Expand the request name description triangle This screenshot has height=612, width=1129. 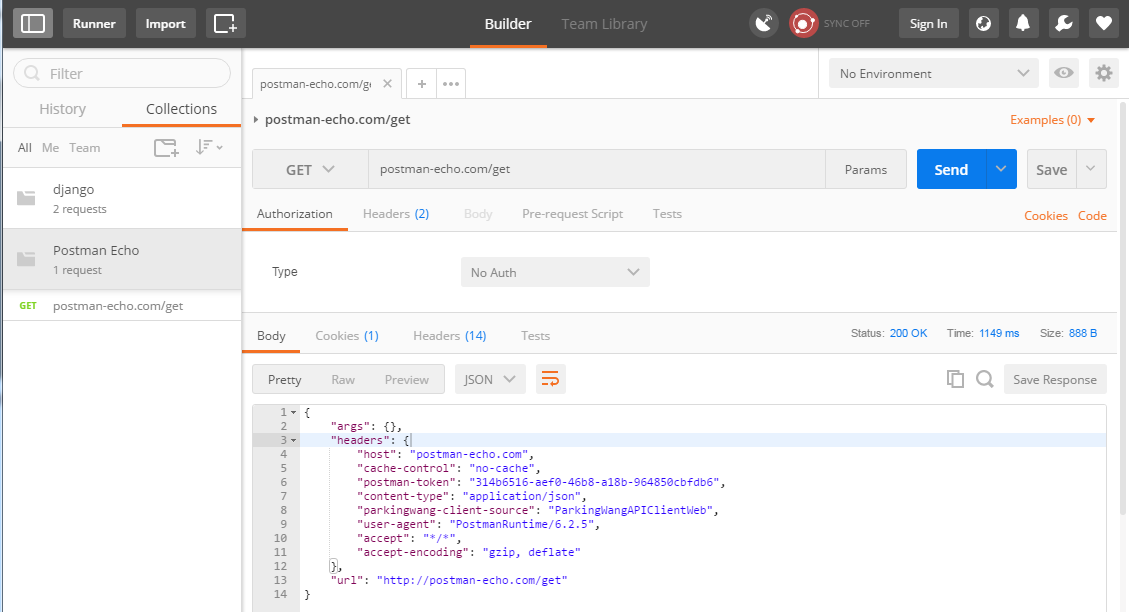click(256, 120)
